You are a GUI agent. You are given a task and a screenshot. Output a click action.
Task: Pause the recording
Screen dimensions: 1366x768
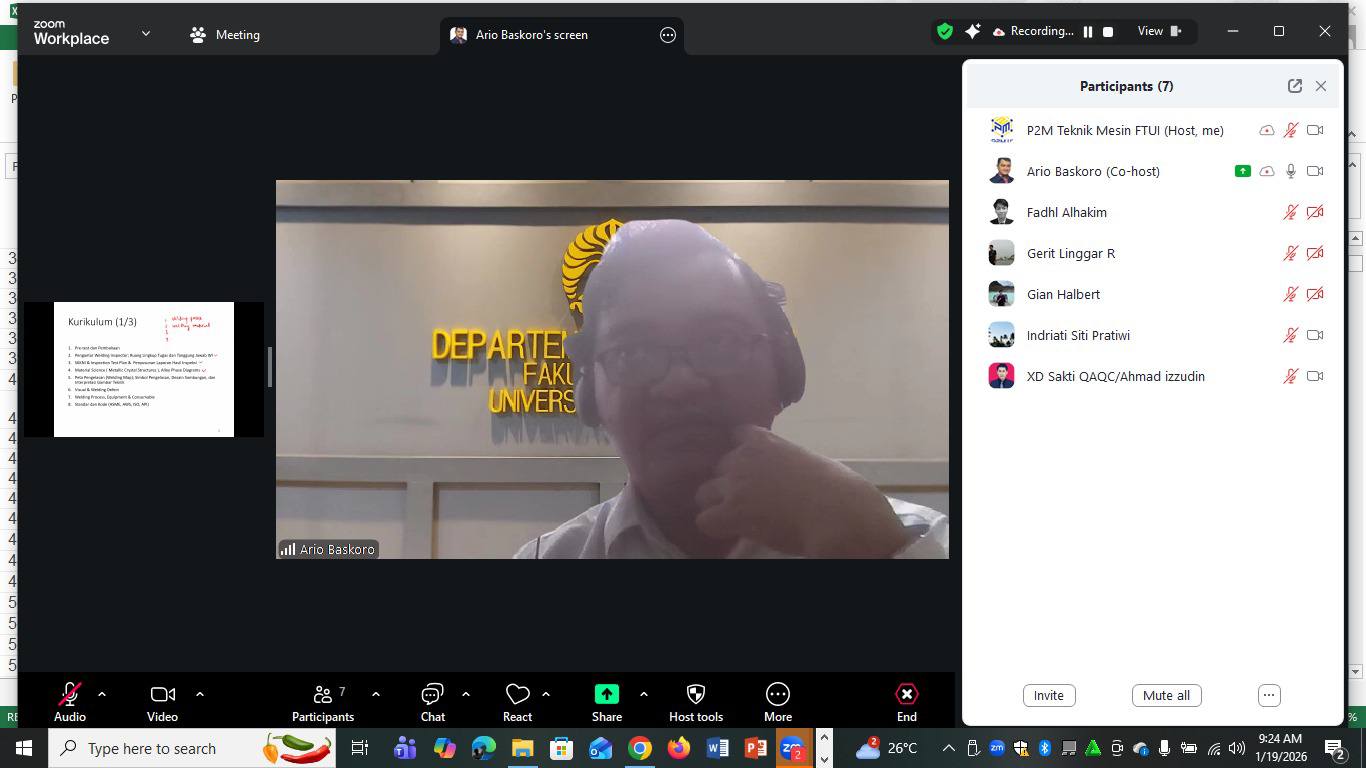[1088, 32]
